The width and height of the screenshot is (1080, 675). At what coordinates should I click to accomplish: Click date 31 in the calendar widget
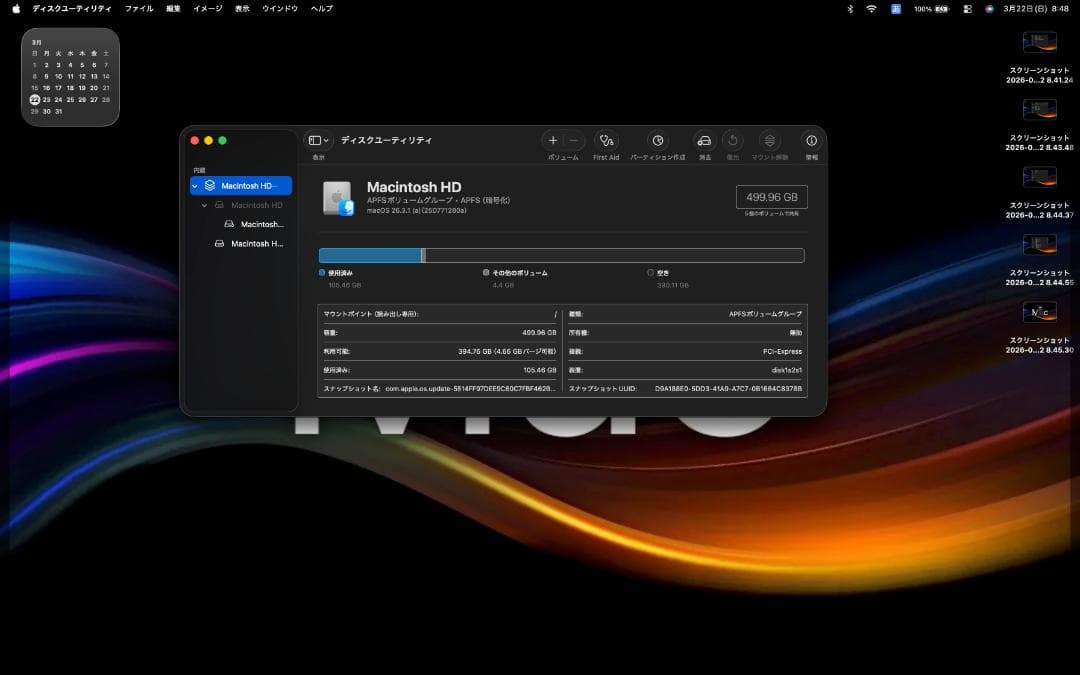[59, 112]
